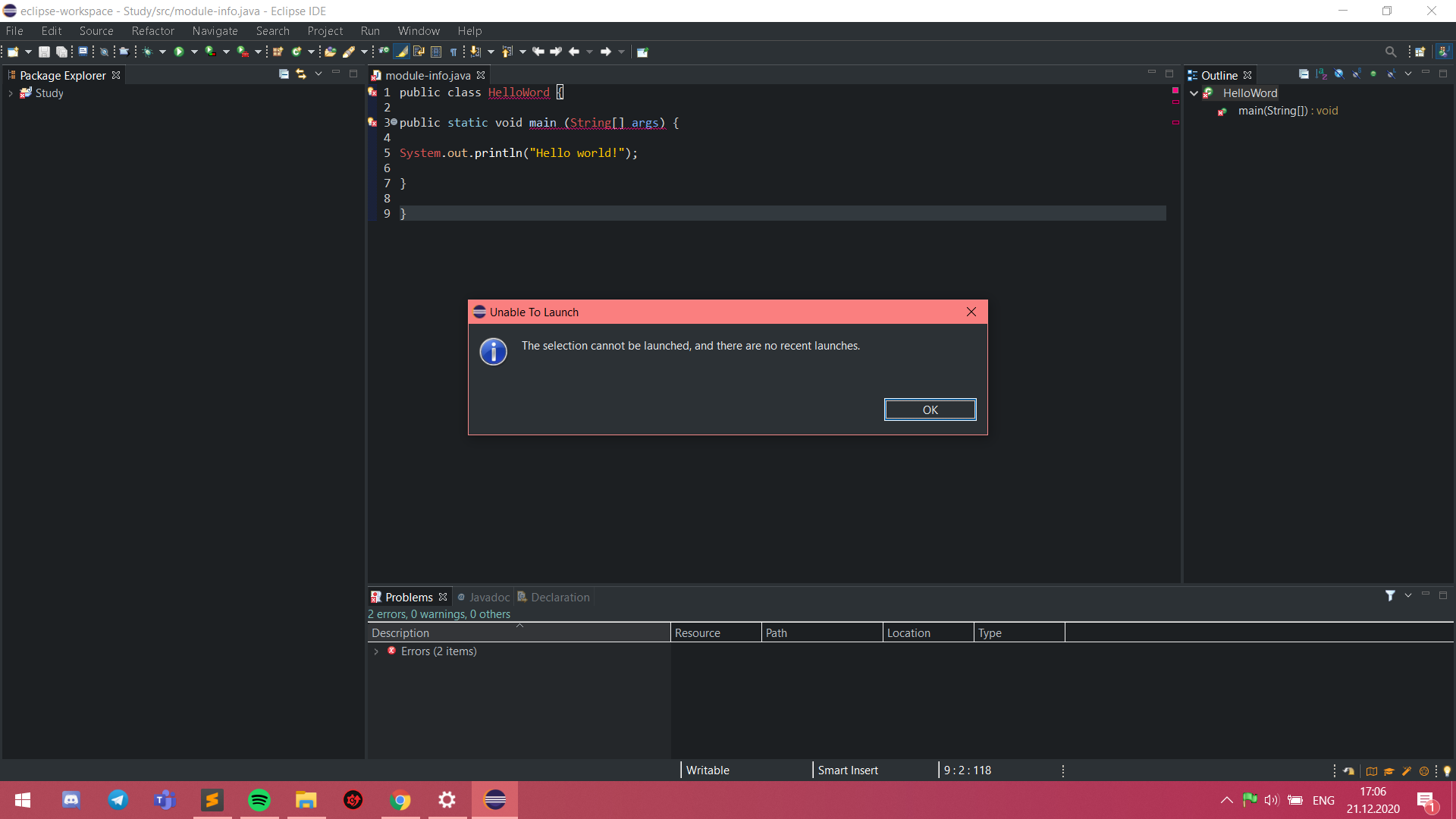This screenshot has width=1456, height=819.
Task: Click the Coverage run icon
Action: tap(210, 52)
